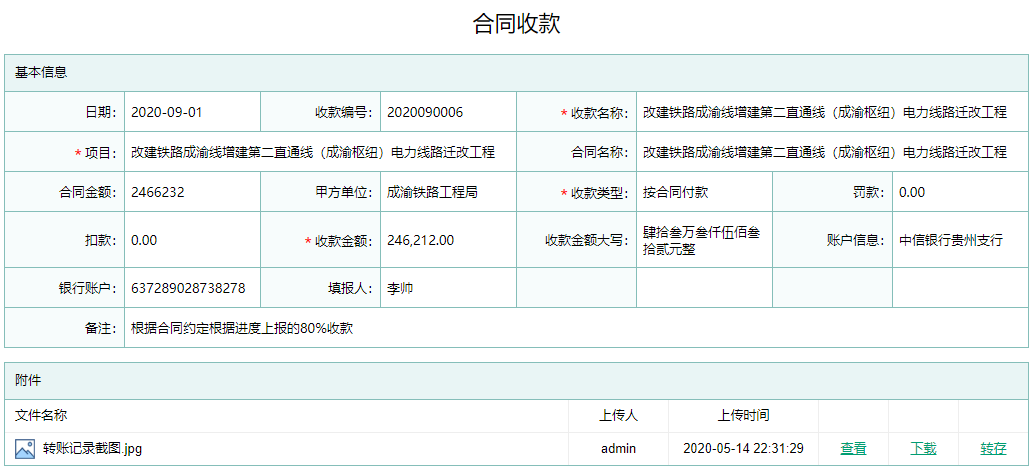Screen dimensions: 1029x469
Task: Click the 日期 field label
Action: 101,112
